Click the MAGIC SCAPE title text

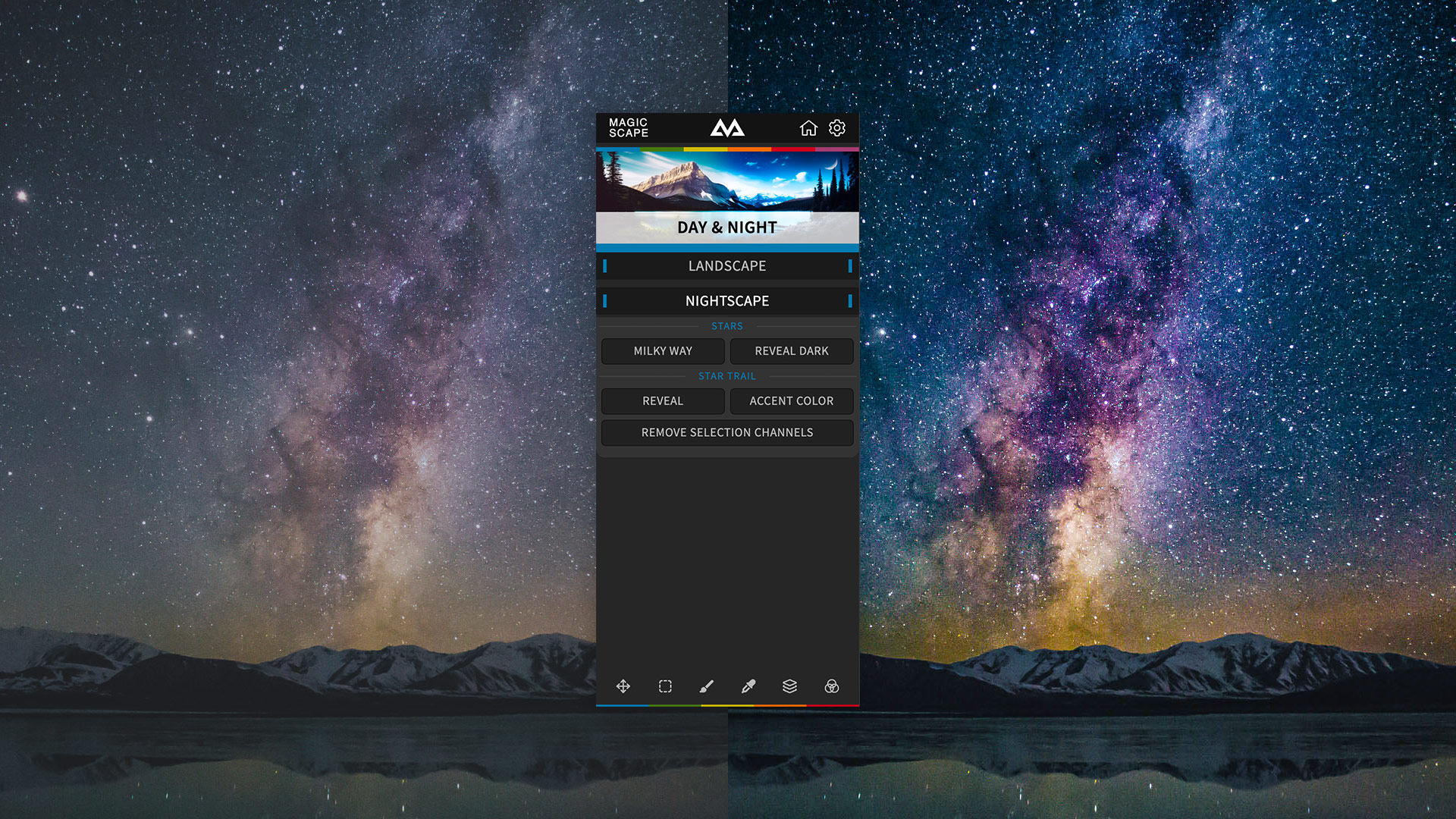click(629, 127)
